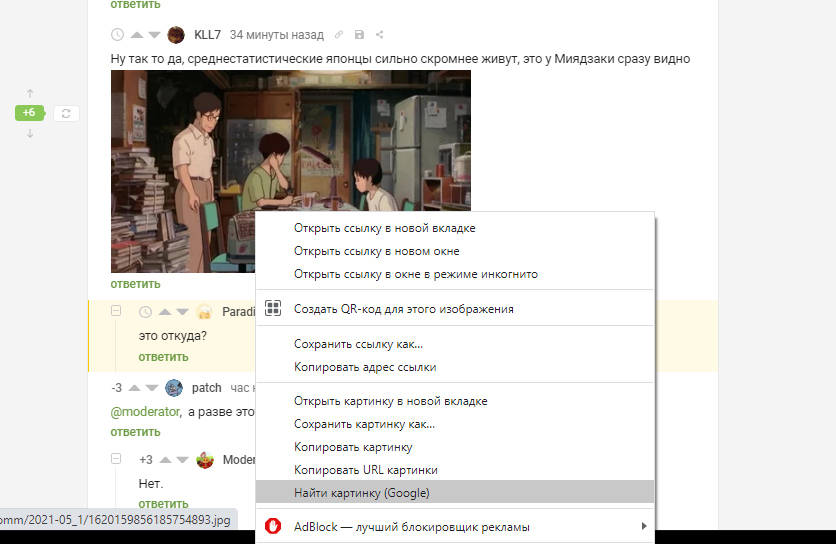Downvote the Paradi comment
Image resolution: width=836 pixels, height=544 pixels.
(182, 312)
